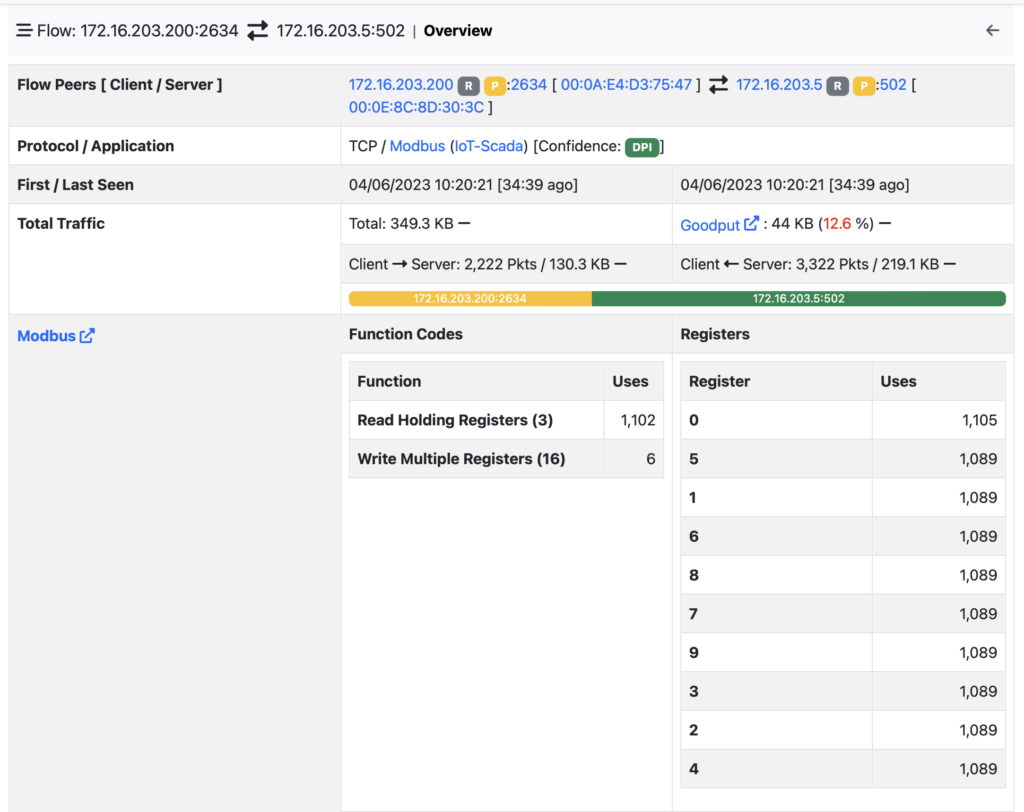Open client host 172.16.203.200 link
The width and height of the screenshot is (1024, 812).
400,85
